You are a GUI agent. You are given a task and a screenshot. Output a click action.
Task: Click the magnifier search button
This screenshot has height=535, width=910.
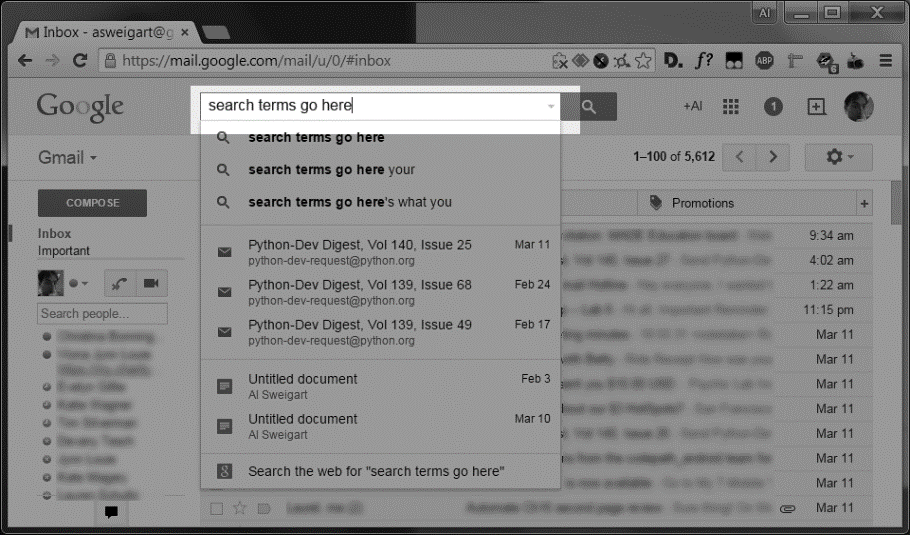point(589,107)
